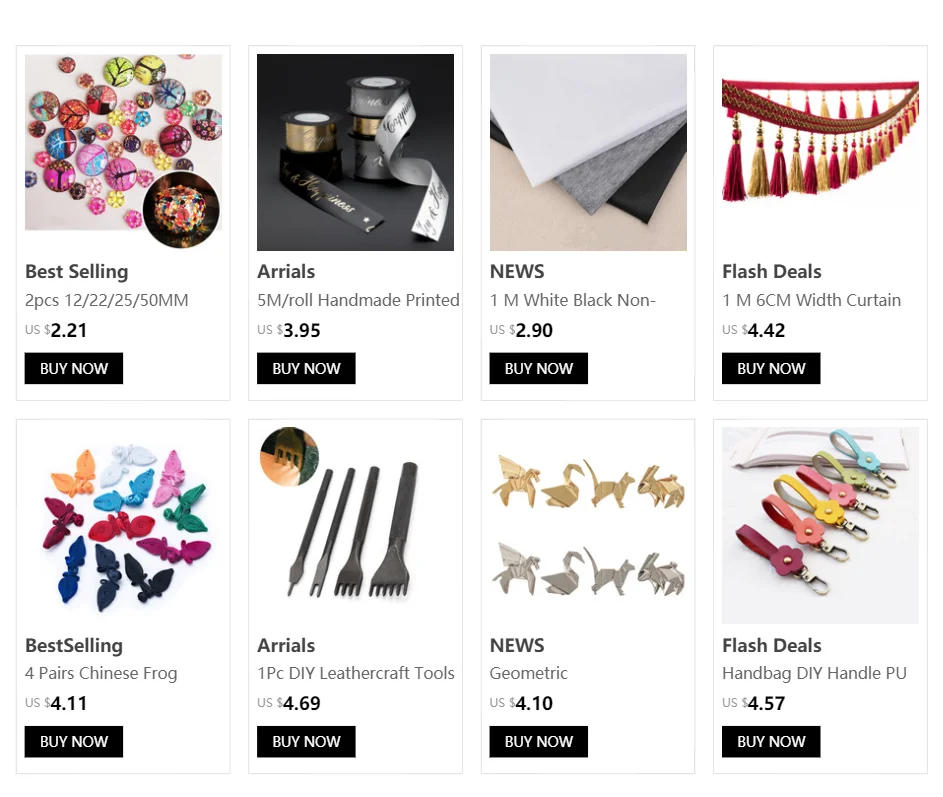Click BUY NOW under the $4.42 curtain trim
Screen dimensions: 943x797
pos(771,368)
